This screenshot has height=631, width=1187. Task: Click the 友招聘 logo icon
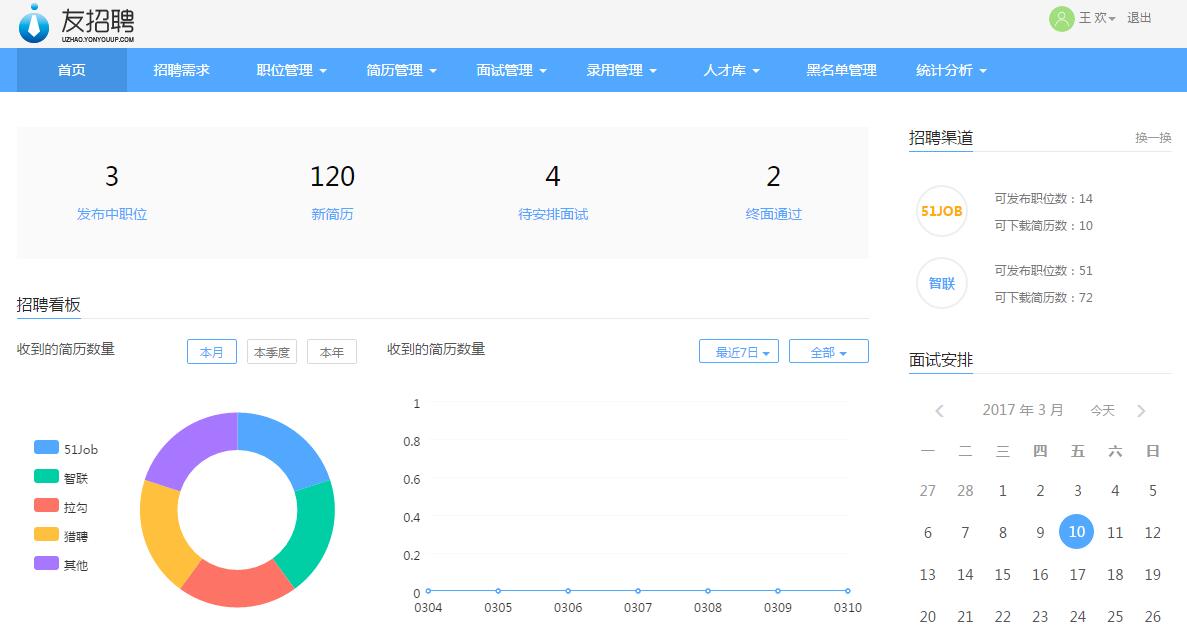[33, 23]
